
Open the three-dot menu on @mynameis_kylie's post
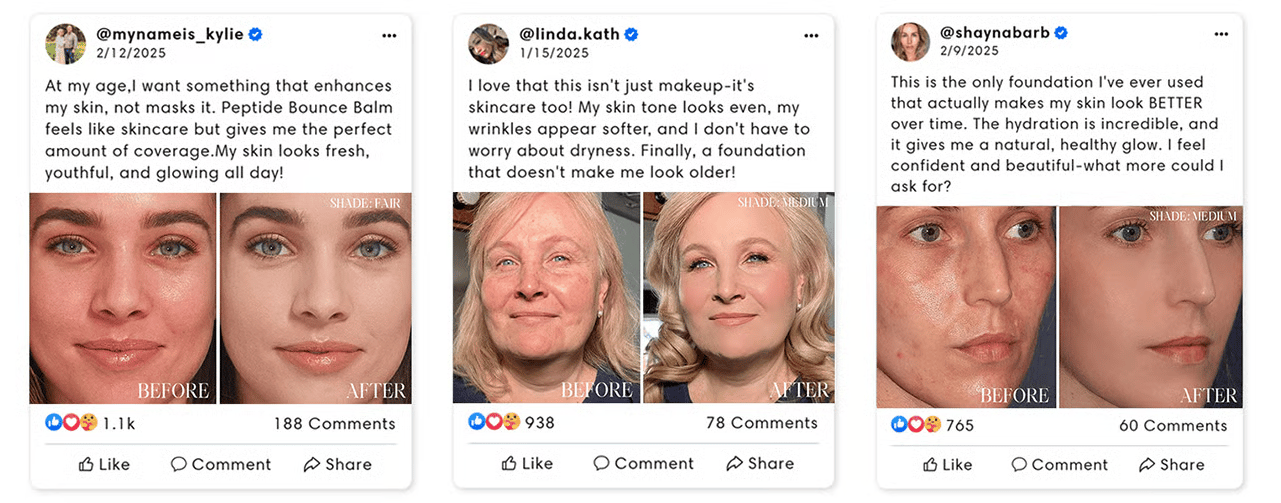point(389,35)
